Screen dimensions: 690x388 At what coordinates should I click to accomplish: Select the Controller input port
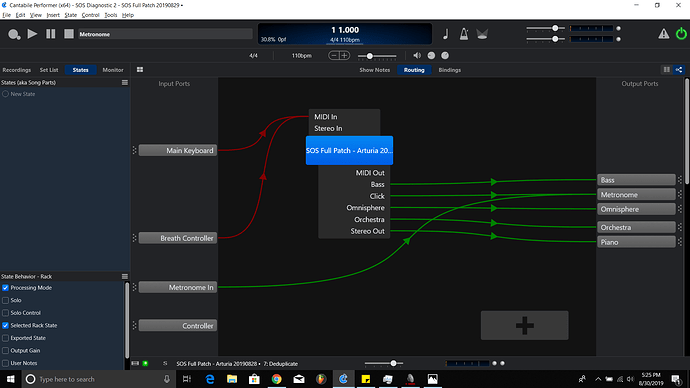(178, 326)
